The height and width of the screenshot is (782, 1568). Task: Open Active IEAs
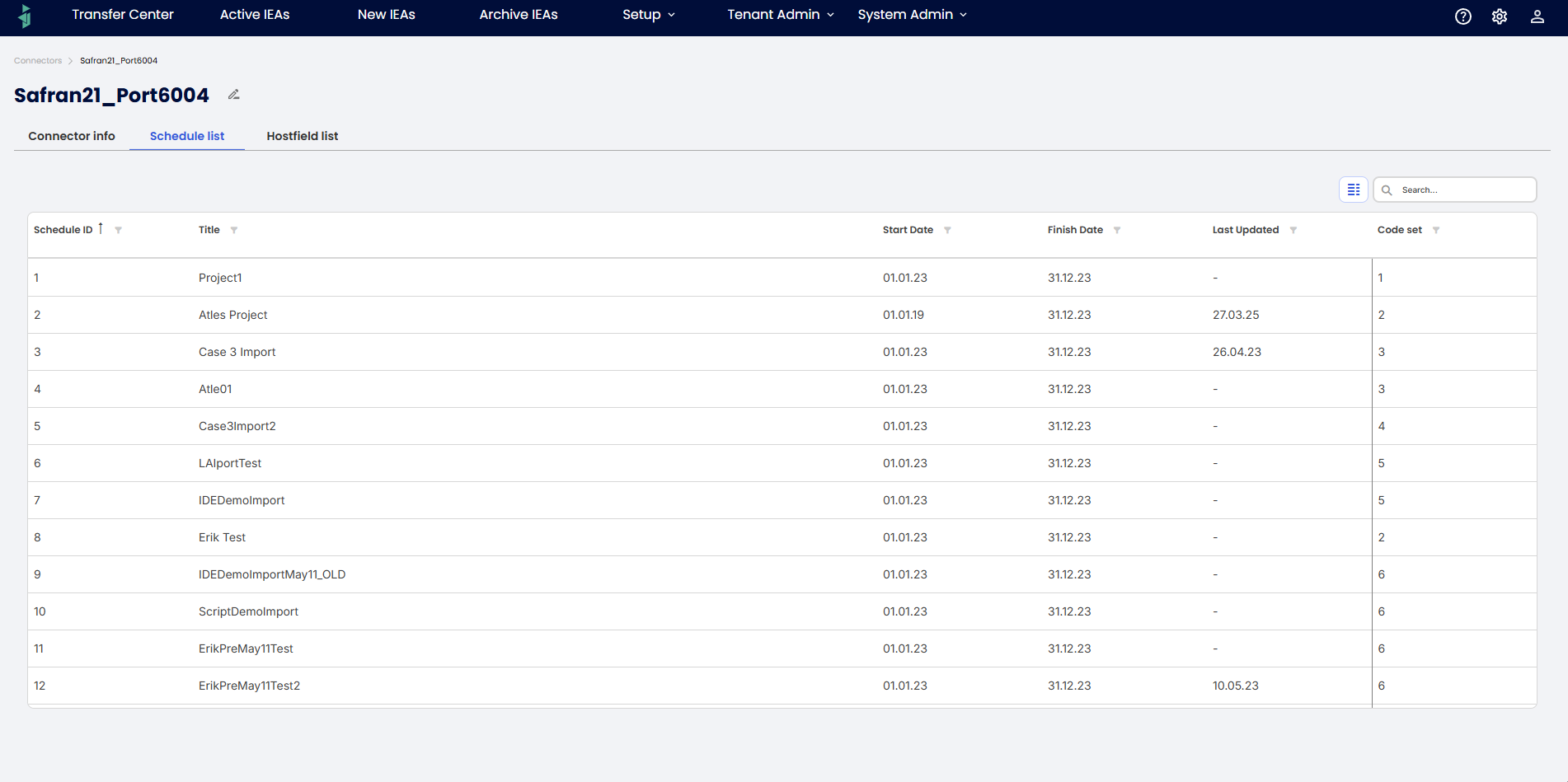point(255,15)
